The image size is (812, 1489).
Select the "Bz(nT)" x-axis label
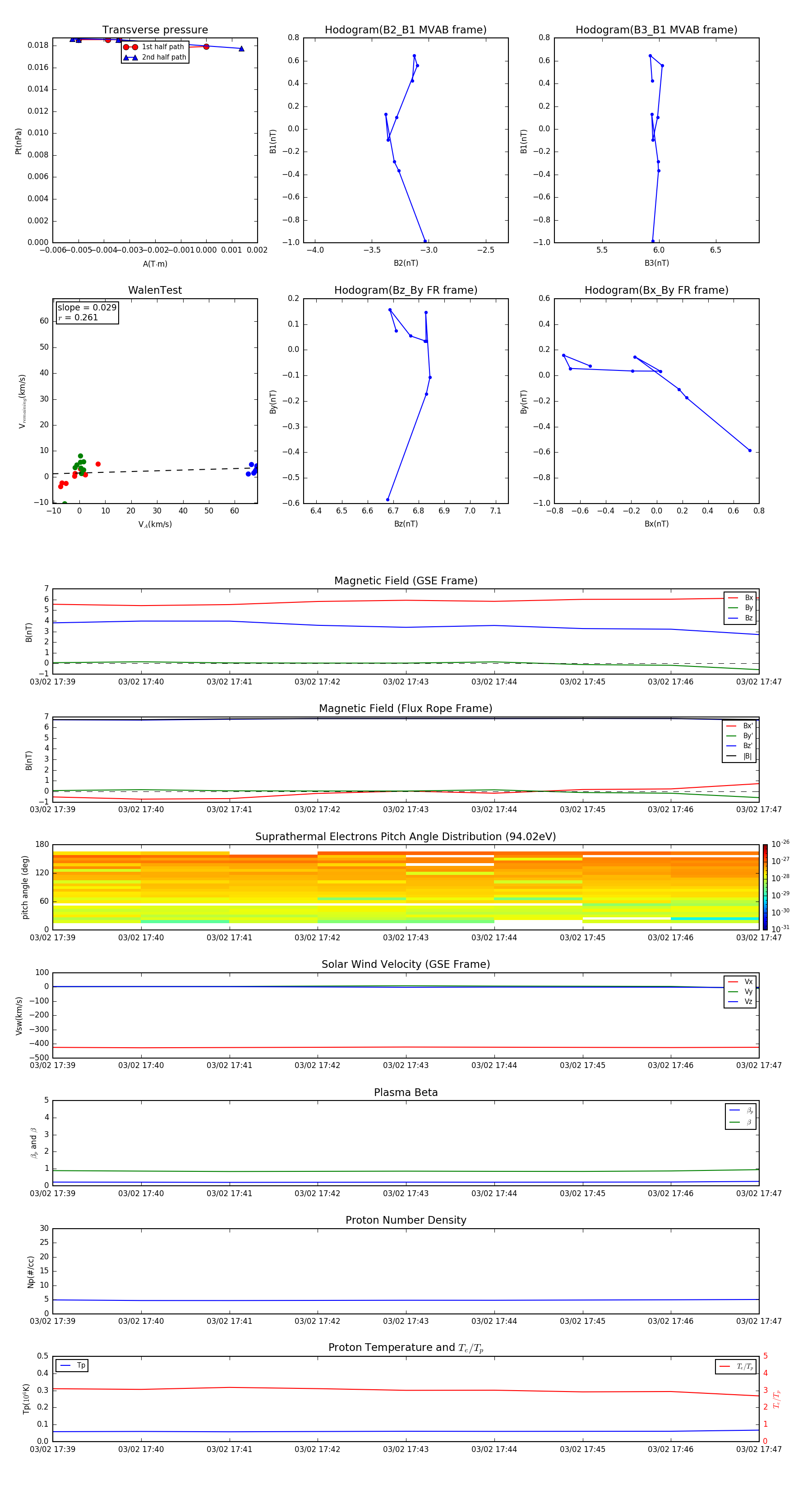(406, 524)
